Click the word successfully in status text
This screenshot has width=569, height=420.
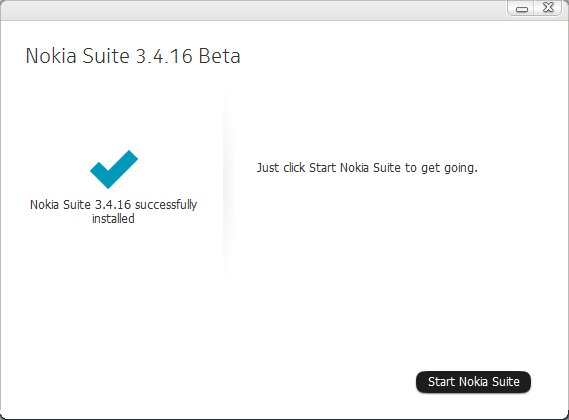coord(166,205)
